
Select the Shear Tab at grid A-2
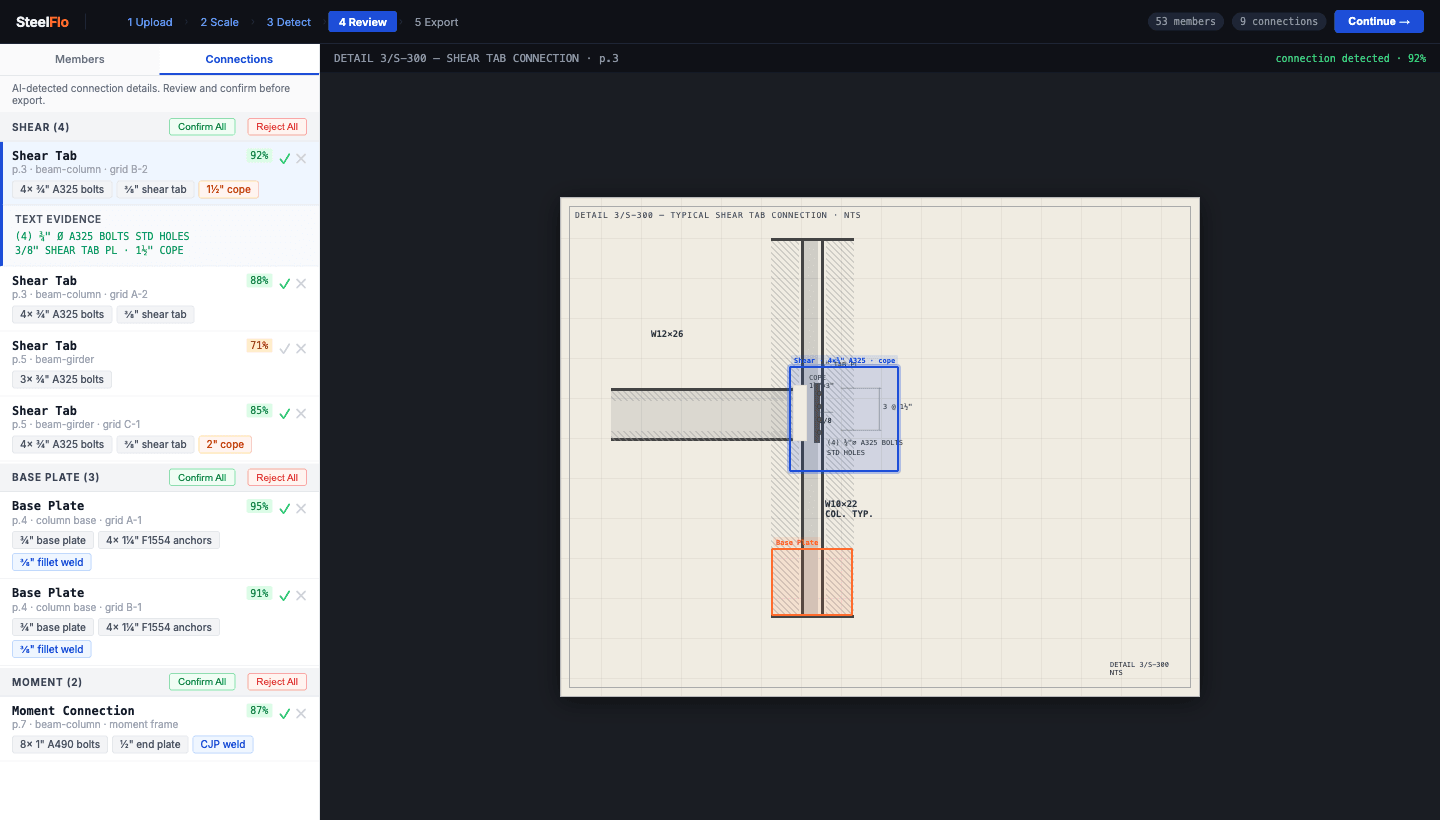point(160,299)
